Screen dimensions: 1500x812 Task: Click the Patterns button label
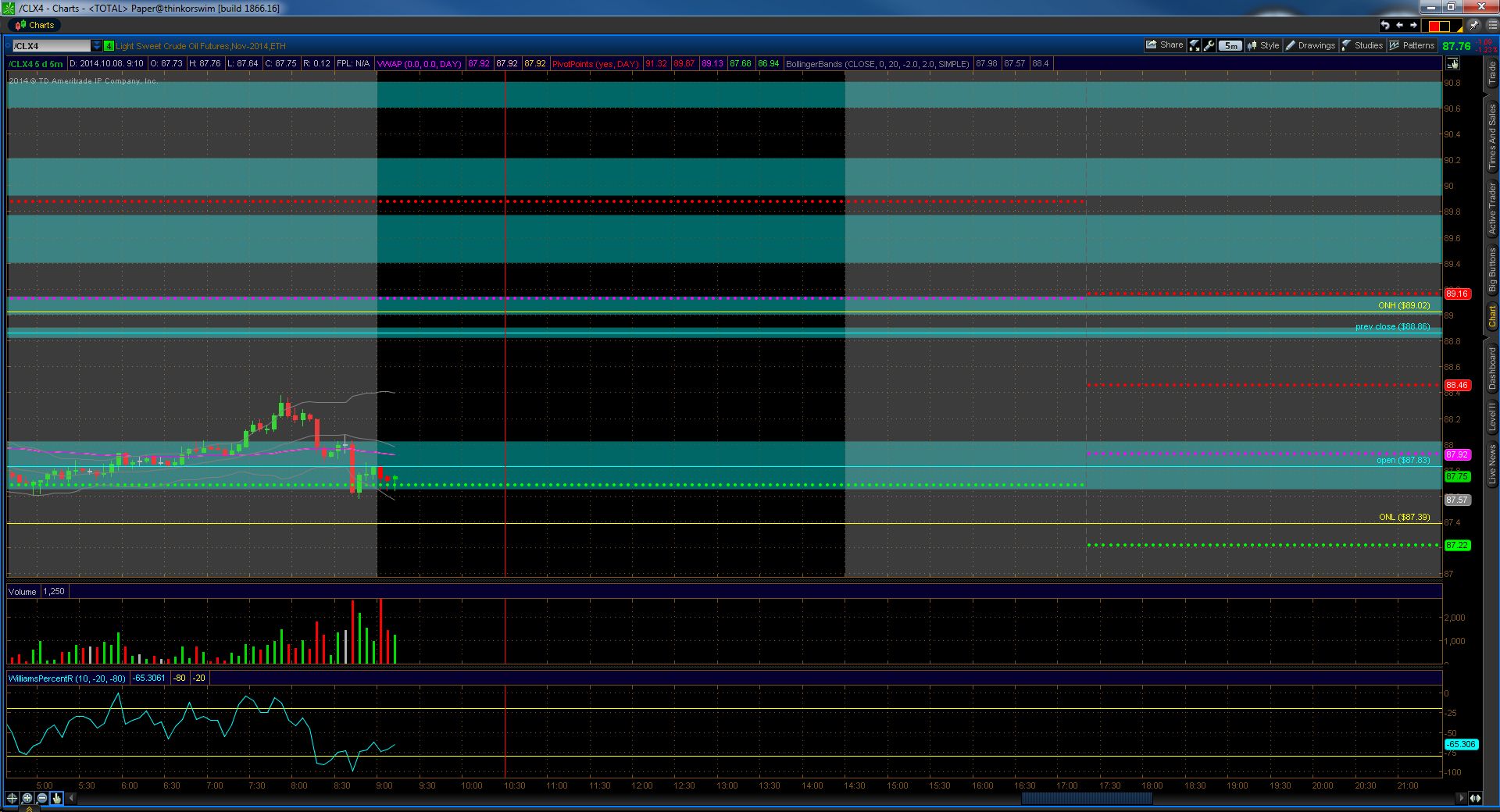pos(1418,45)
